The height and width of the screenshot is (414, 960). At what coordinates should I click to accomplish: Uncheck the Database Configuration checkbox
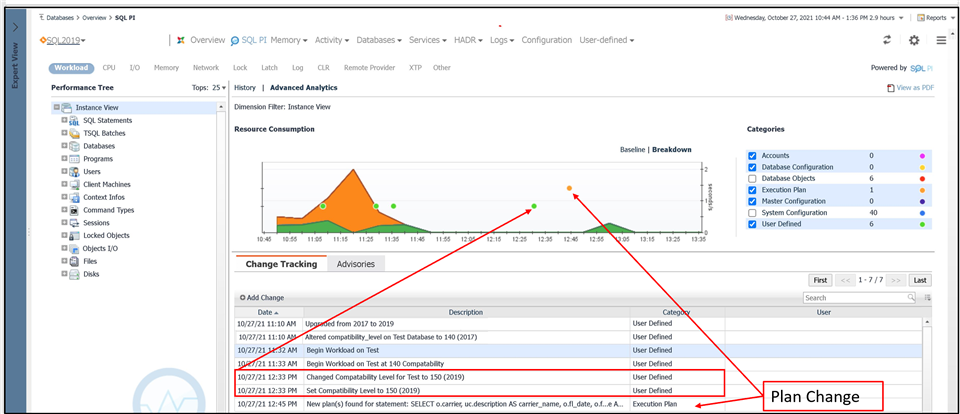[x=752, y=167]
